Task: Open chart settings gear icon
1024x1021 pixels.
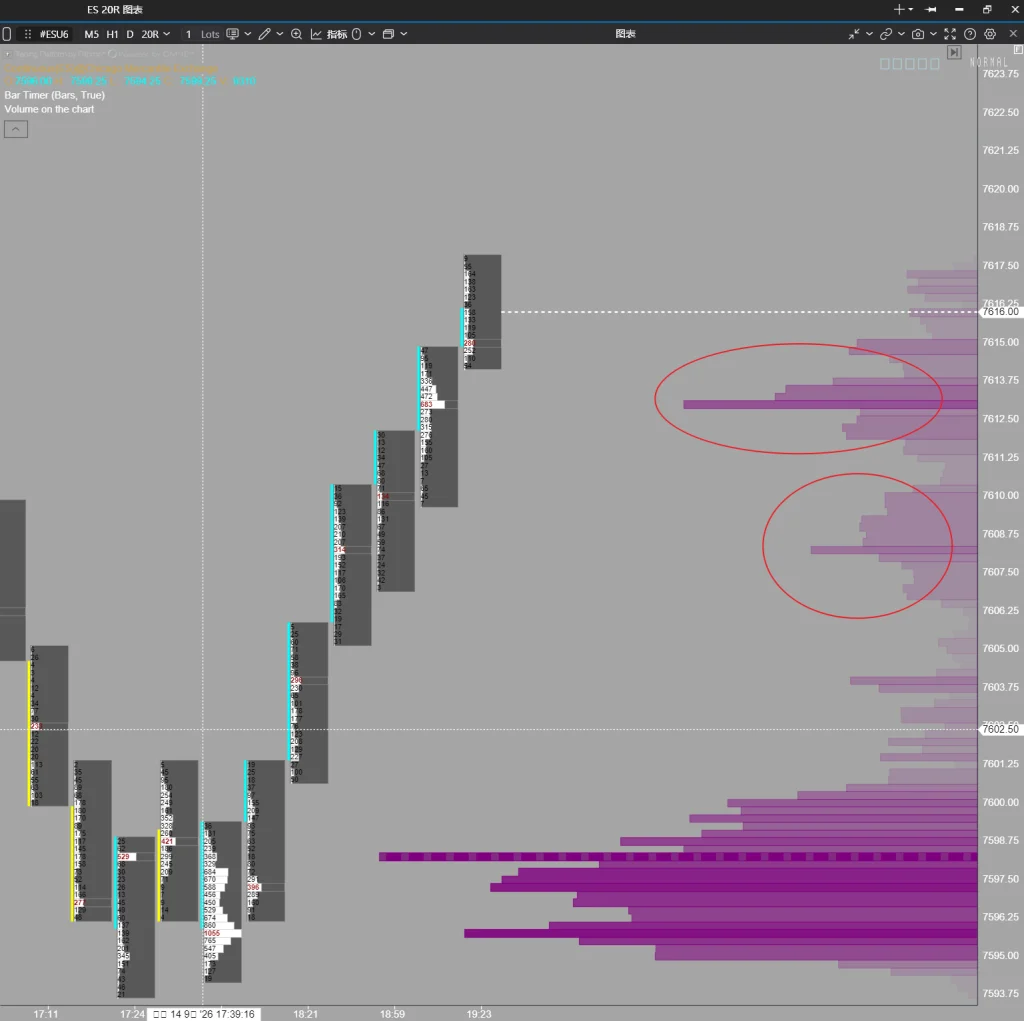Action: [x=990, y=34]
